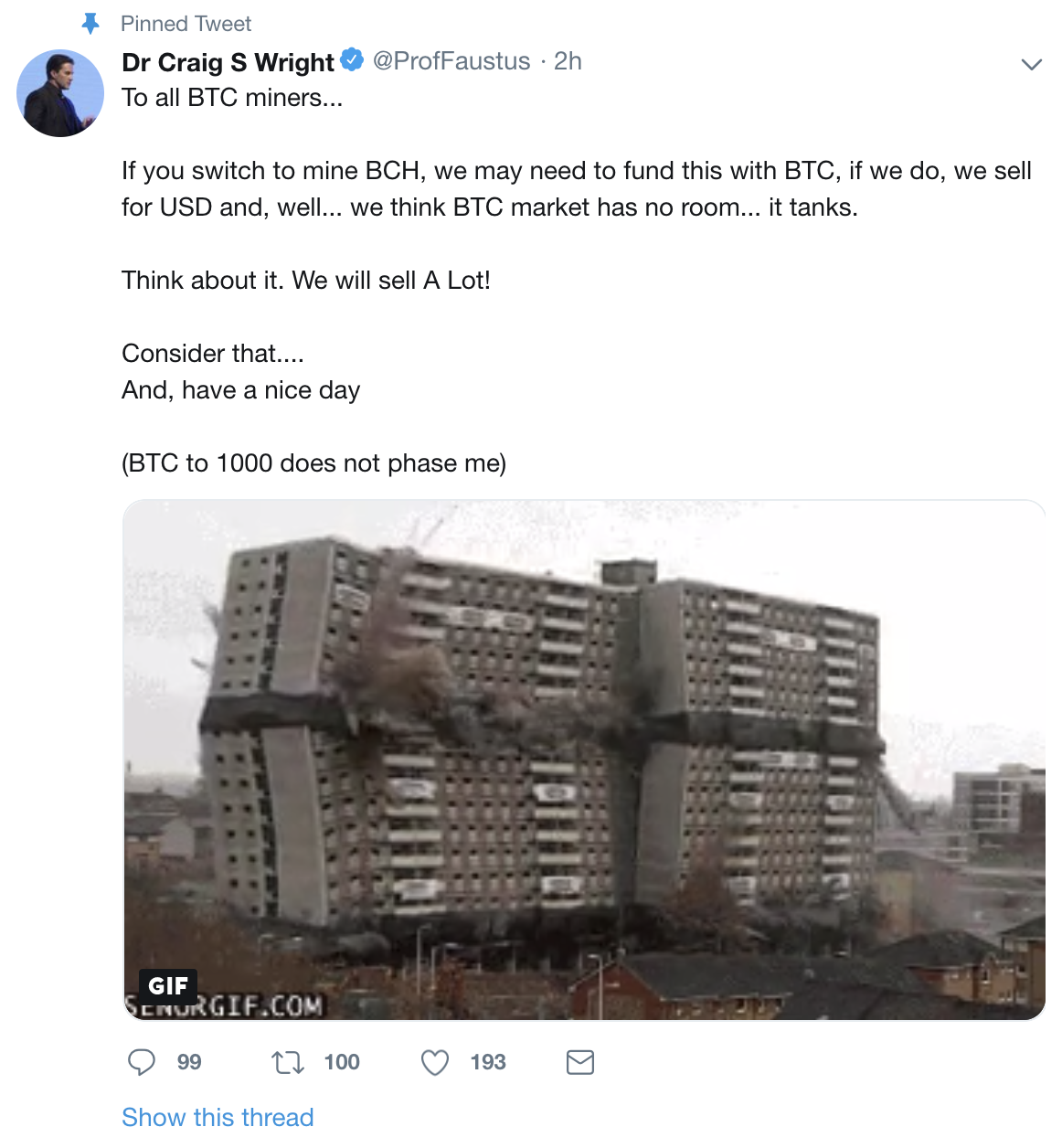Share via the envelope message icon
The width and height of the screenshot is (1062, 1148).
(580, 1062)
